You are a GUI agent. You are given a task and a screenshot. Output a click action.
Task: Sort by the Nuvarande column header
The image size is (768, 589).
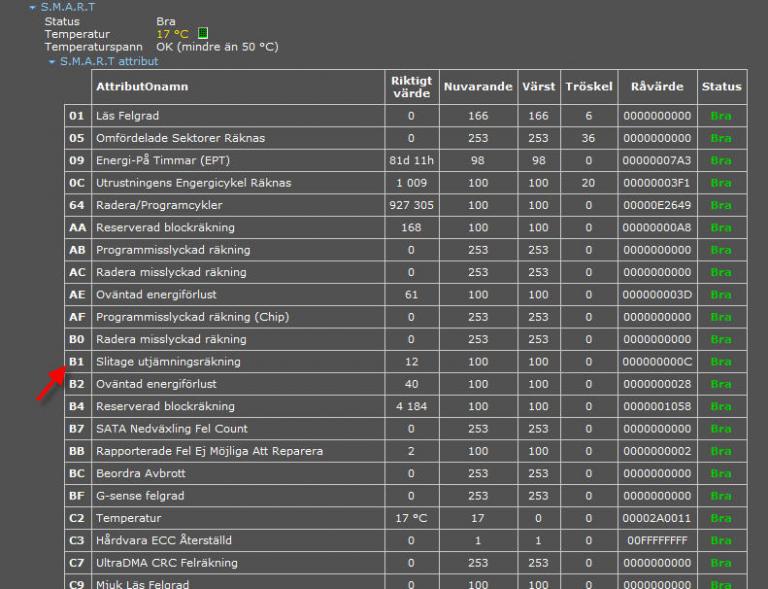tap(478, 87)
